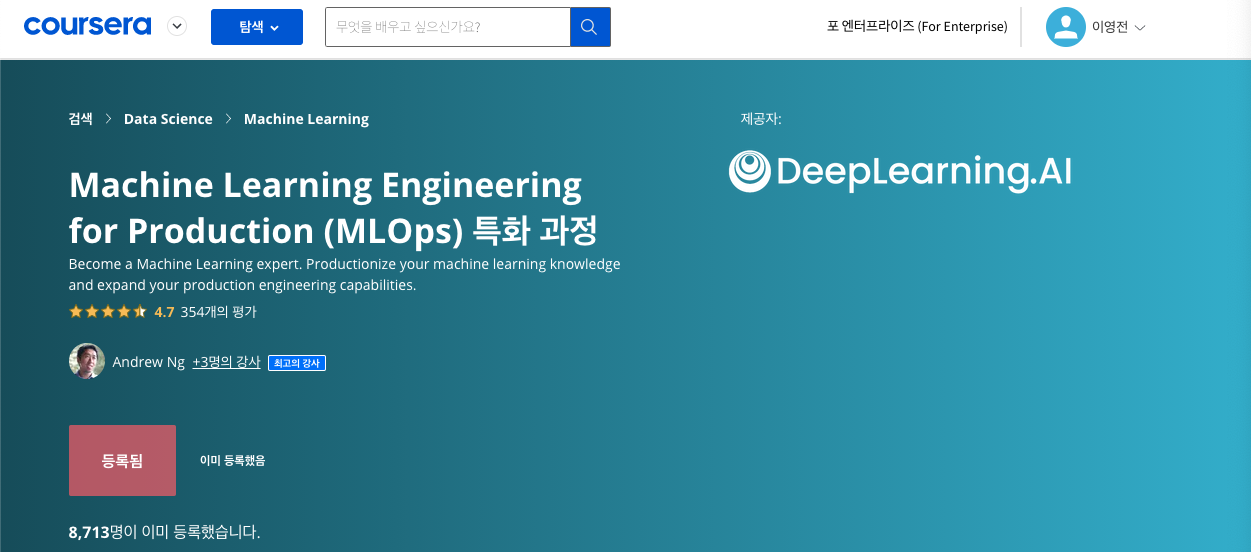This screenshot has width=1251, height=552.
Task: Click Andrew Ng instructor photo
Action: [x=87, y=362]
